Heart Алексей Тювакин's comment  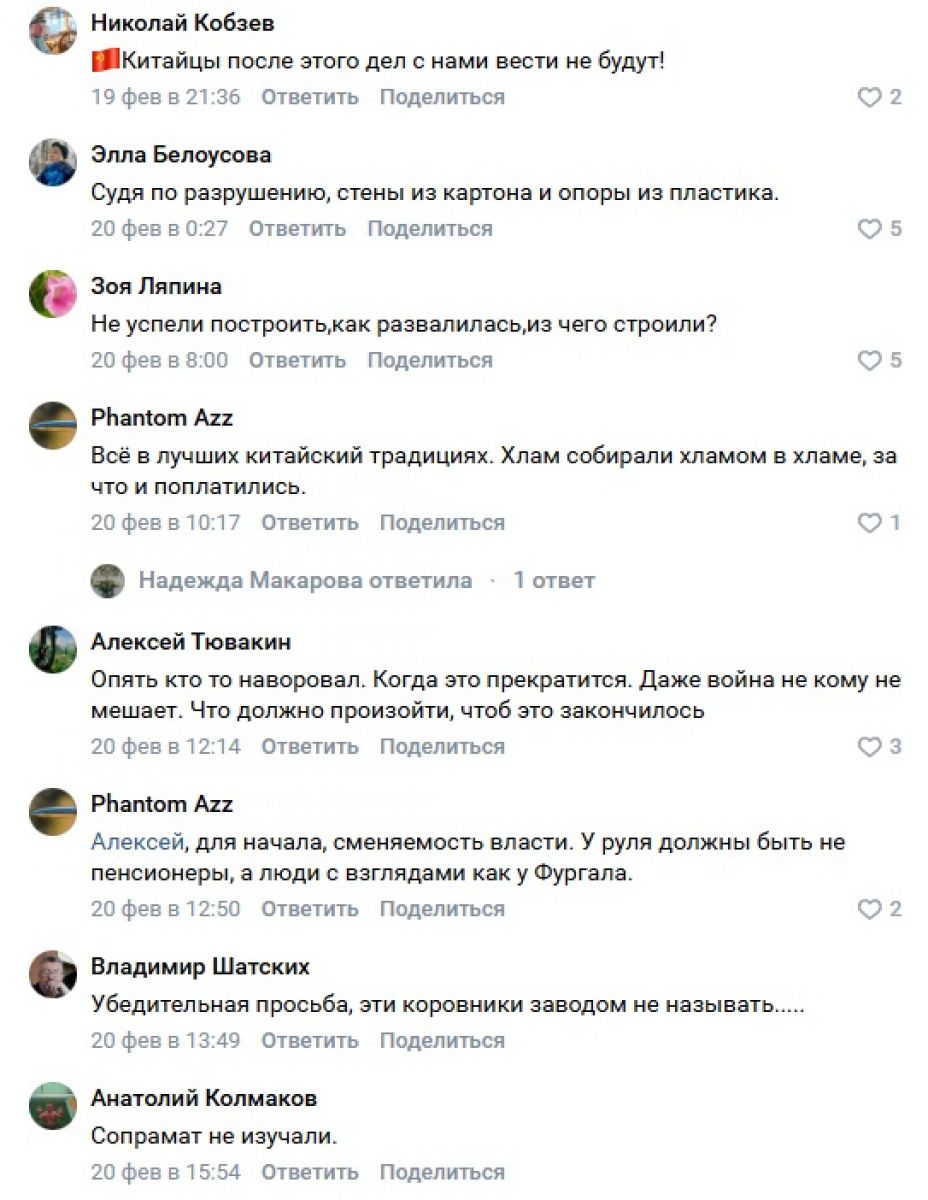(869, 747)
